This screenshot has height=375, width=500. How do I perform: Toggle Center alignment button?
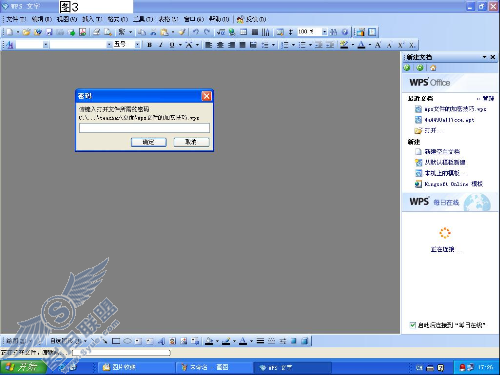[x=220, y=45]
